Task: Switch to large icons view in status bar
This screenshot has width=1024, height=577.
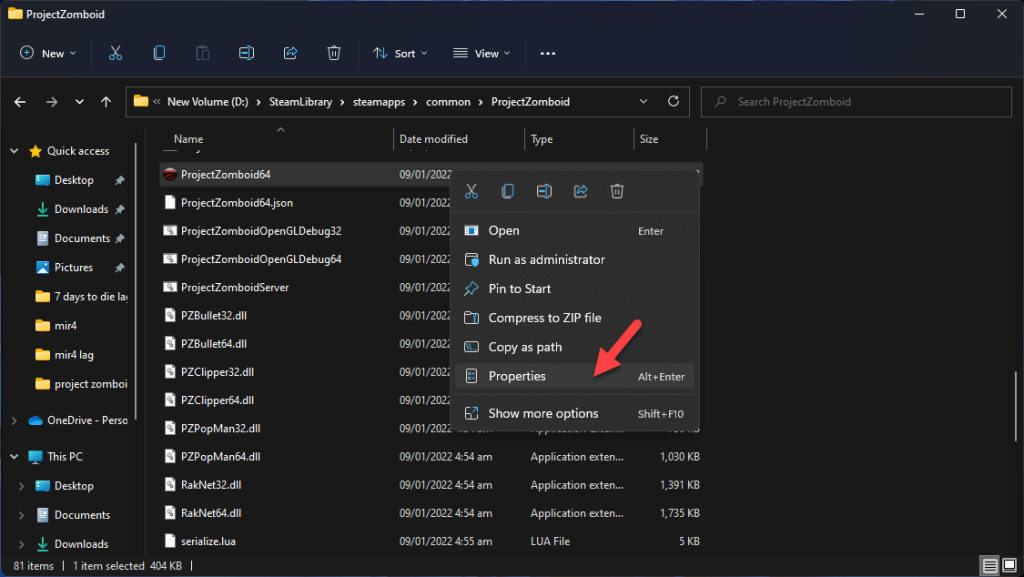Action: point(1010,565)
